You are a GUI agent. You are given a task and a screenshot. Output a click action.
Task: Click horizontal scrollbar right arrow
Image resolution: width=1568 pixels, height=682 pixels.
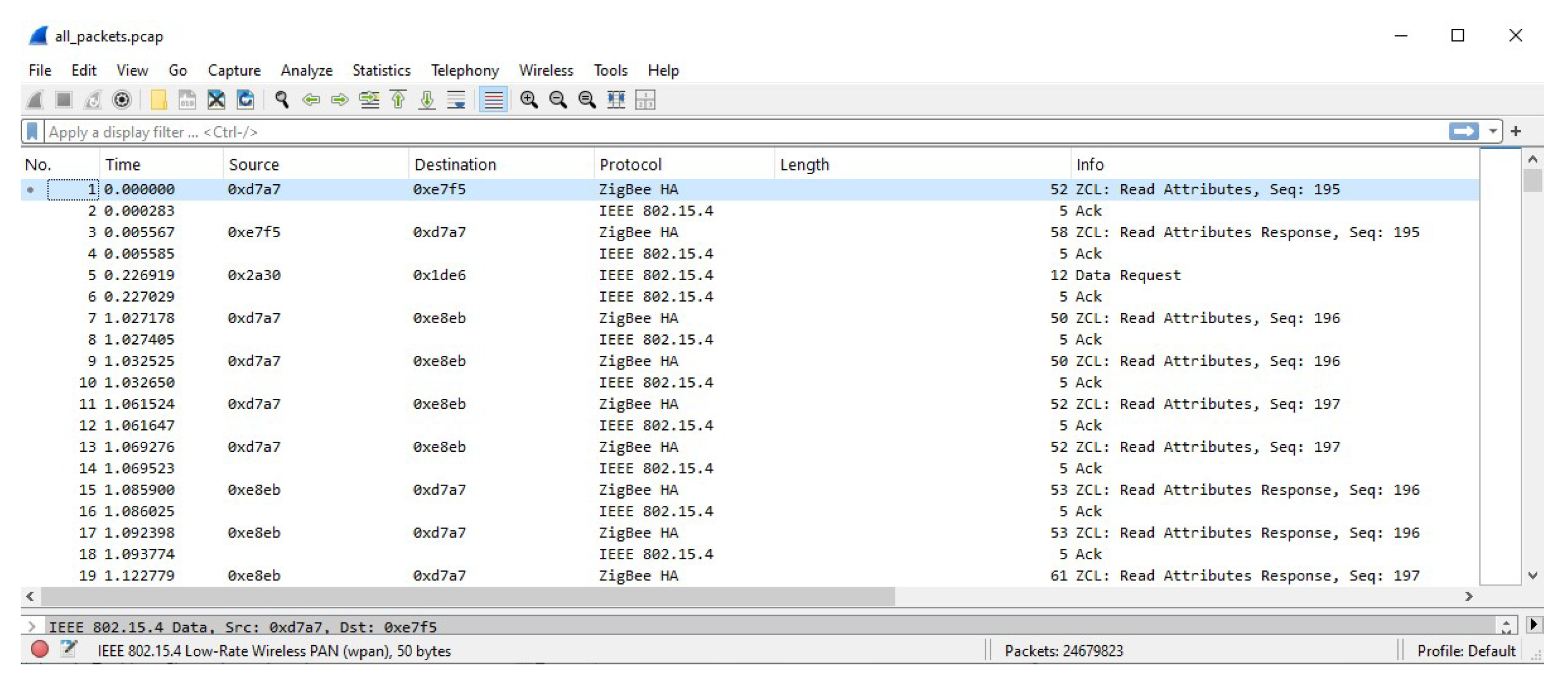click(1469, 596)
